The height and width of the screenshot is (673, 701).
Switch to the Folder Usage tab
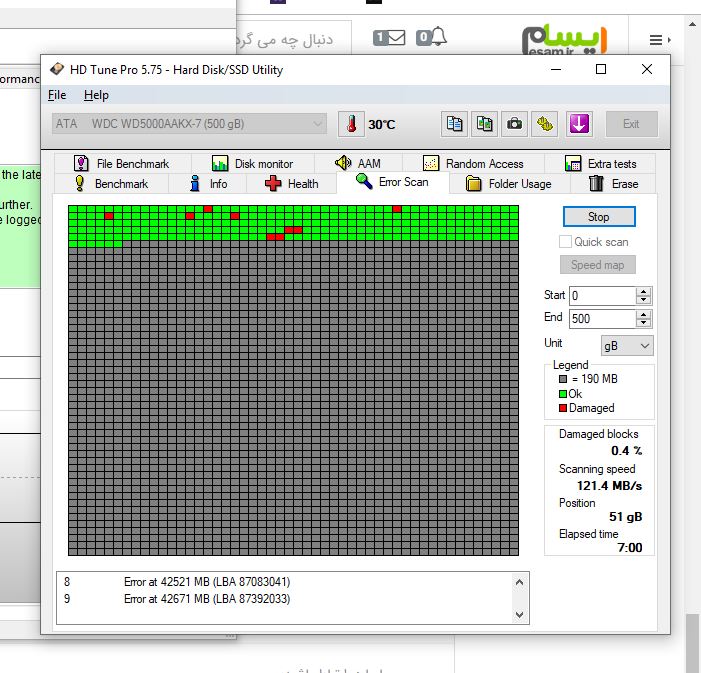click(510, 184)
